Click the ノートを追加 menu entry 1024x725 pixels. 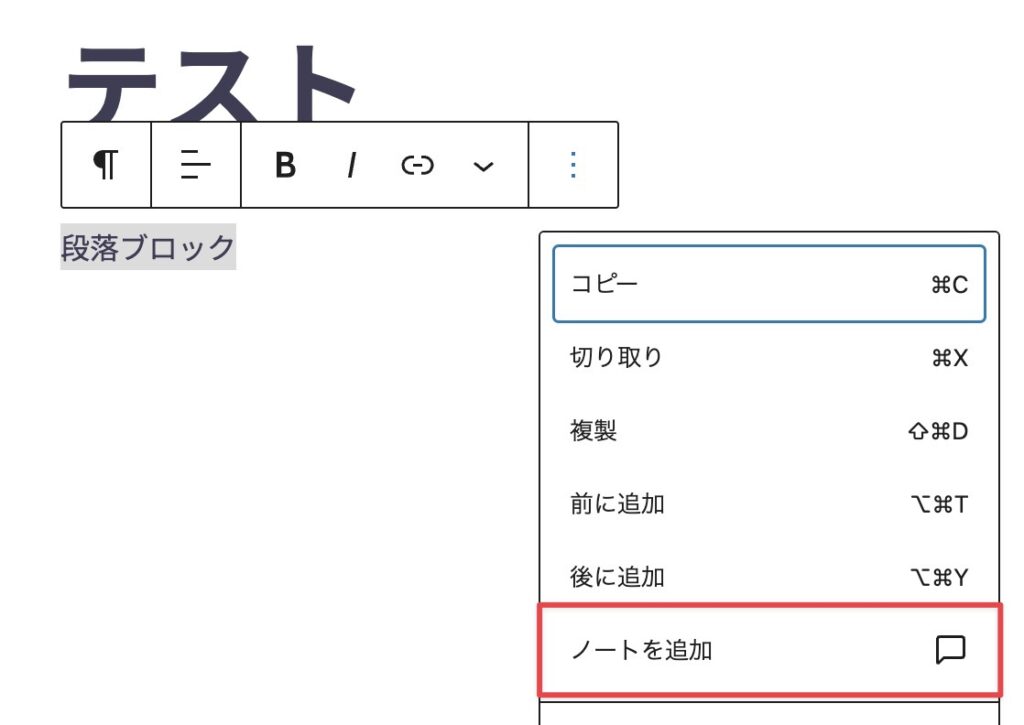[x=641, y=650]
